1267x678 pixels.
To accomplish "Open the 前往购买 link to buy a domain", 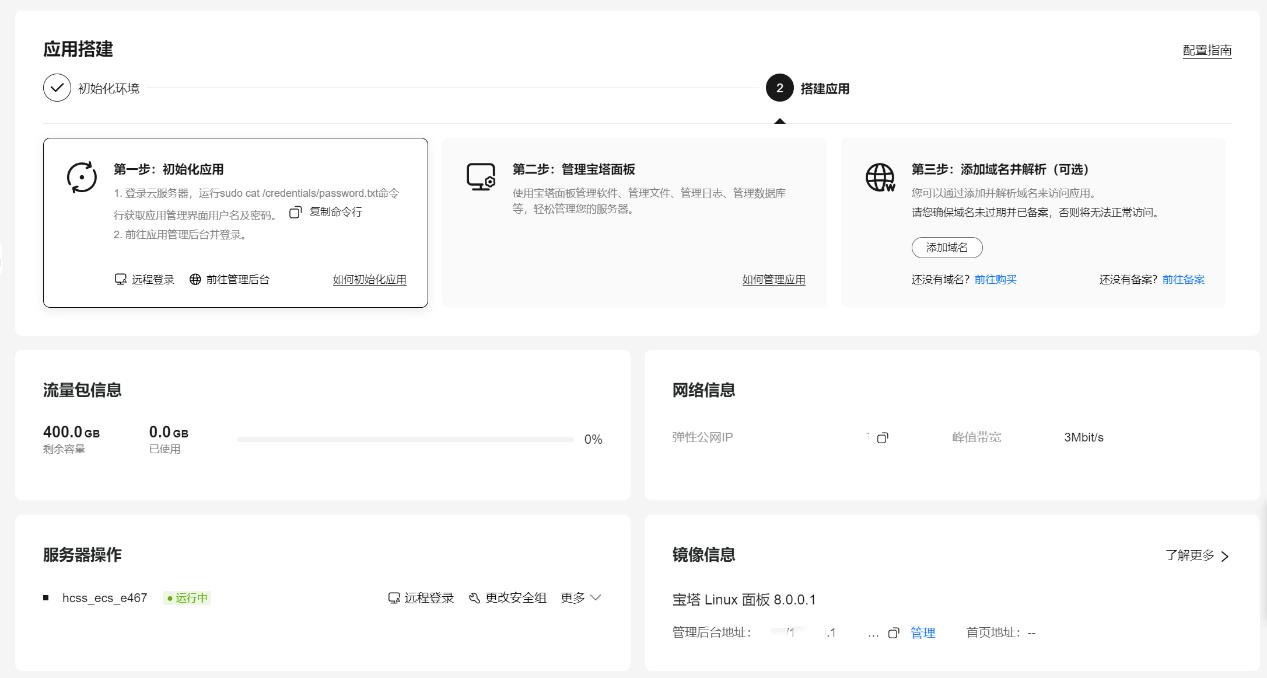I will click(x=995, y=280).
